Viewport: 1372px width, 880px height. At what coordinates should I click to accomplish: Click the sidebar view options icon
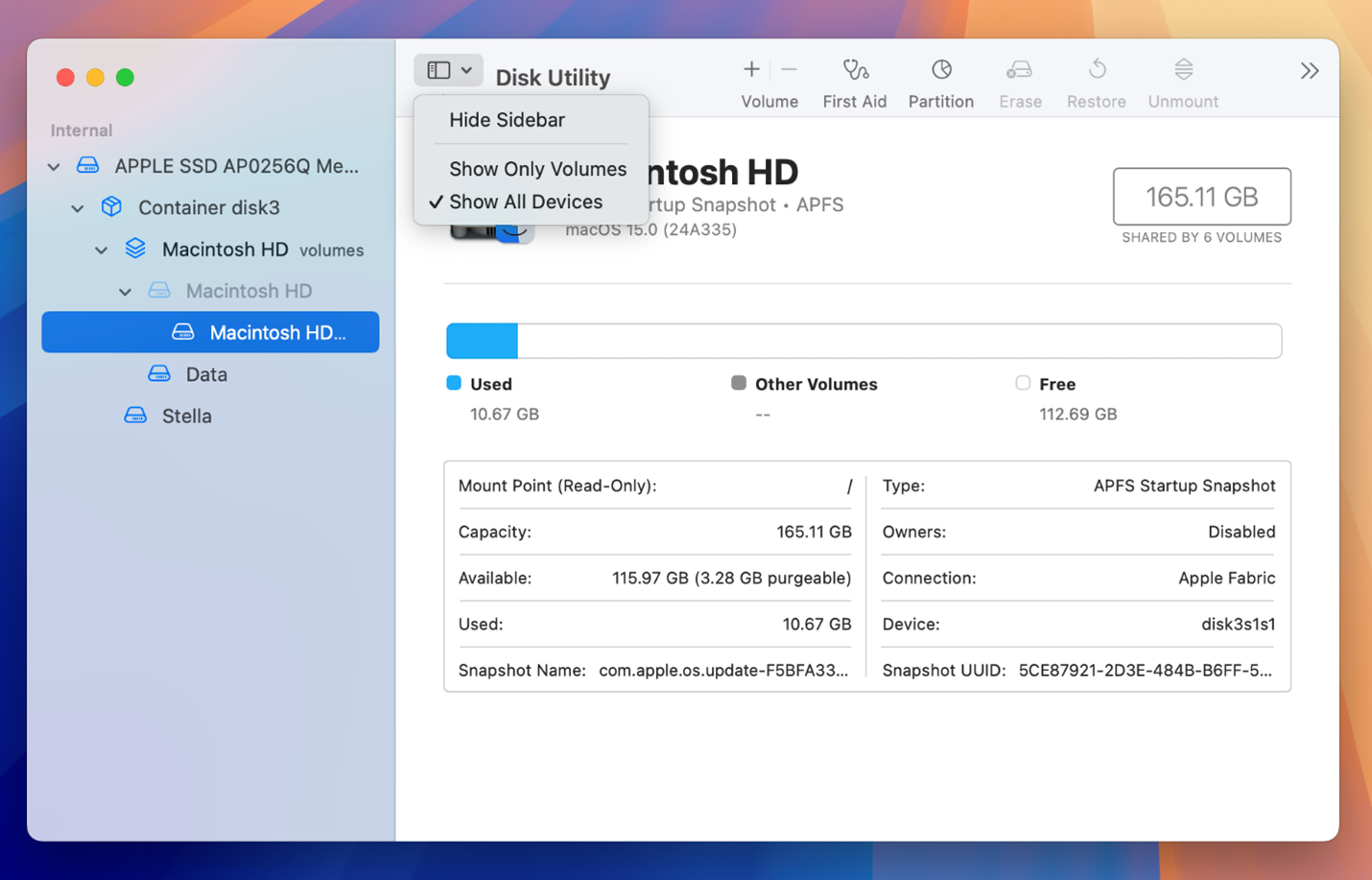[x=438, y=70]
